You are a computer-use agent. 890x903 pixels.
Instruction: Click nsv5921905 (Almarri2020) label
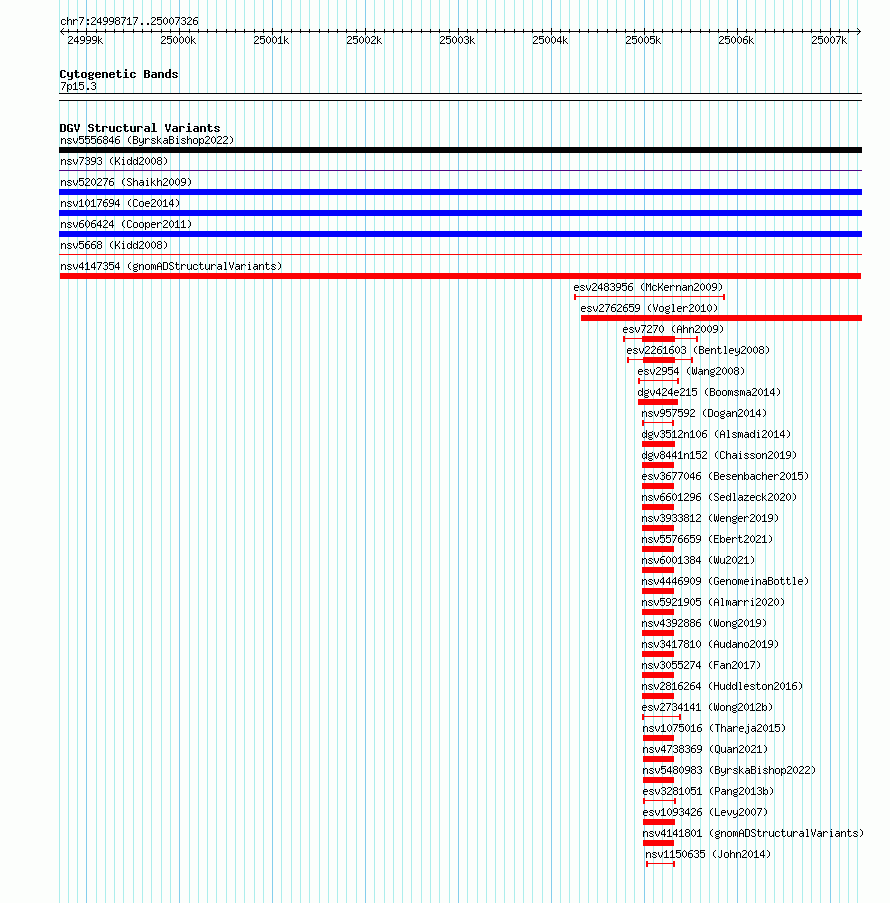[x=713, y=602]
